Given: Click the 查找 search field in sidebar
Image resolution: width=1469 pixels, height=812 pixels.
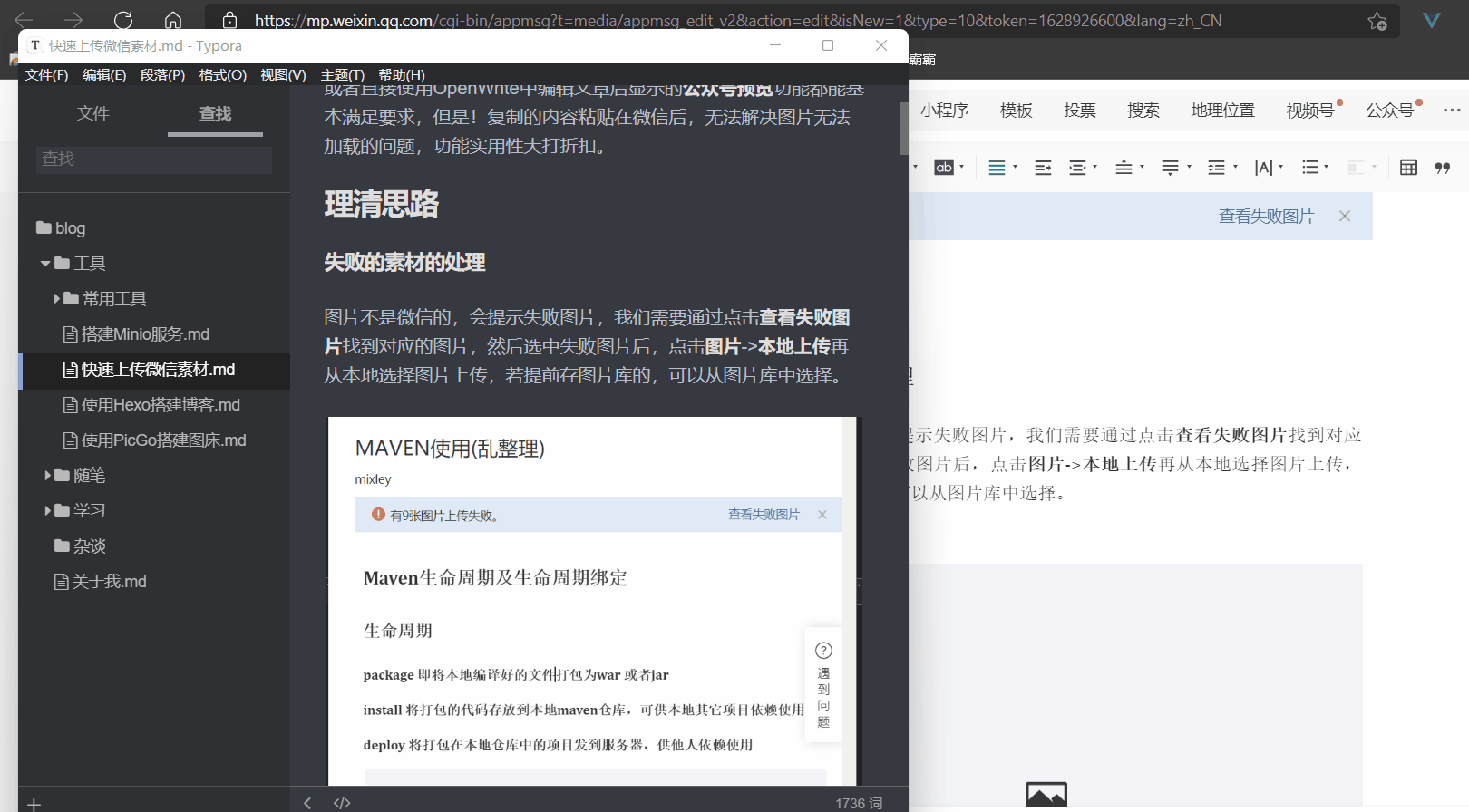Looking at the screenshot, I should coord(154,159).
